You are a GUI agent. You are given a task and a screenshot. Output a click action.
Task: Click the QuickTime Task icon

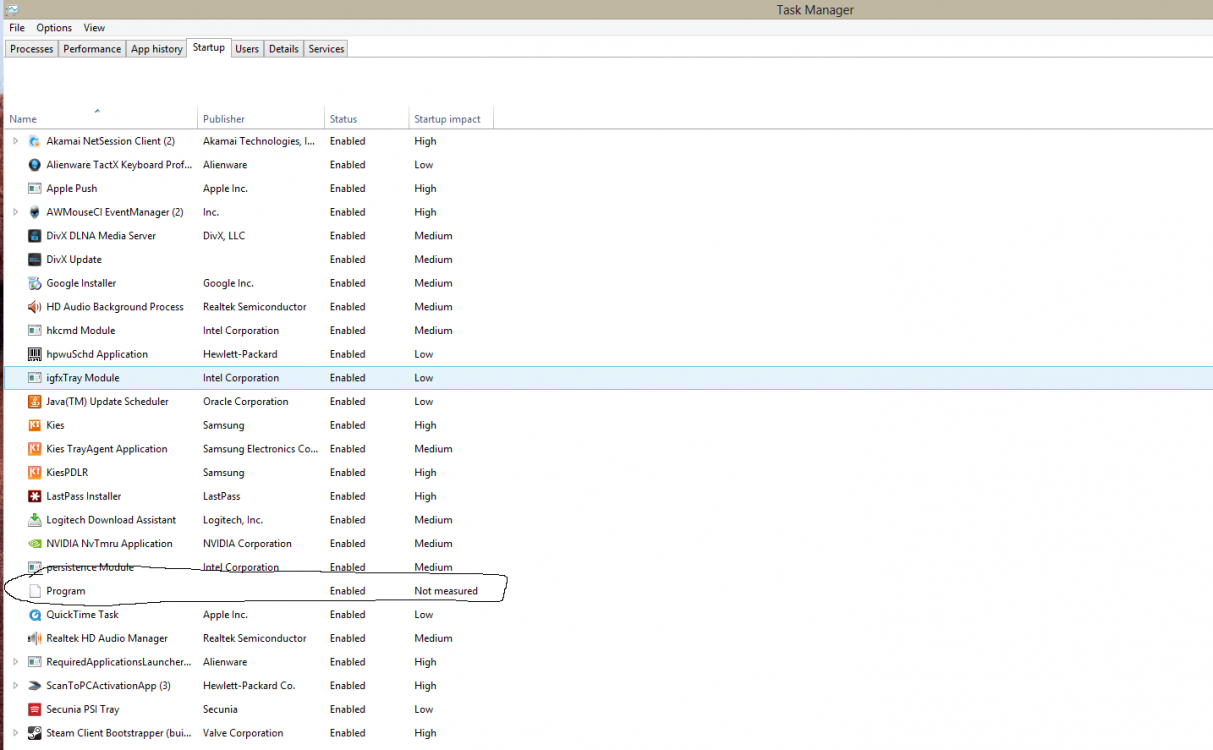[x=35, y=615]
